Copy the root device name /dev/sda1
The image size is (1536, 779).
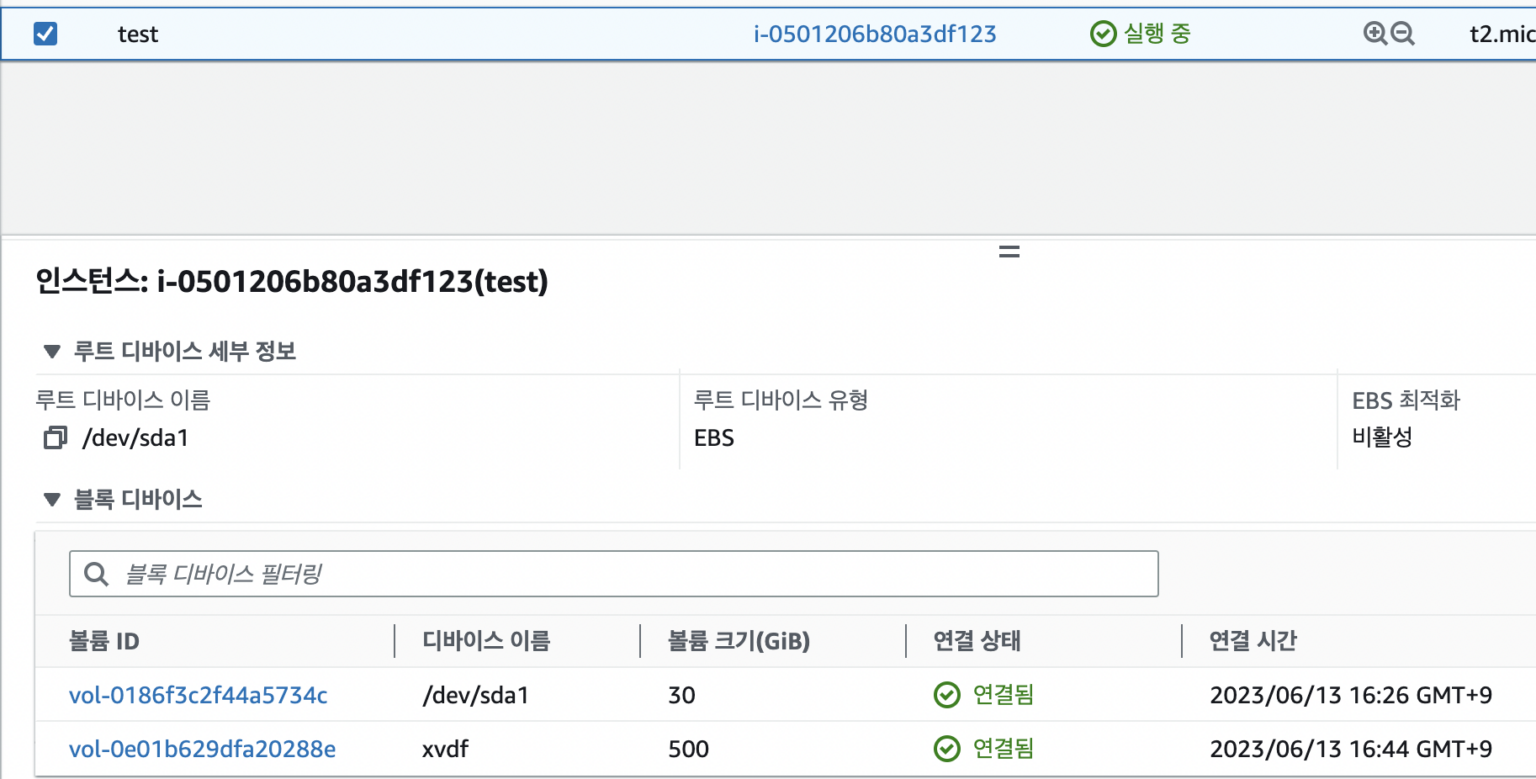click(55, 437)
